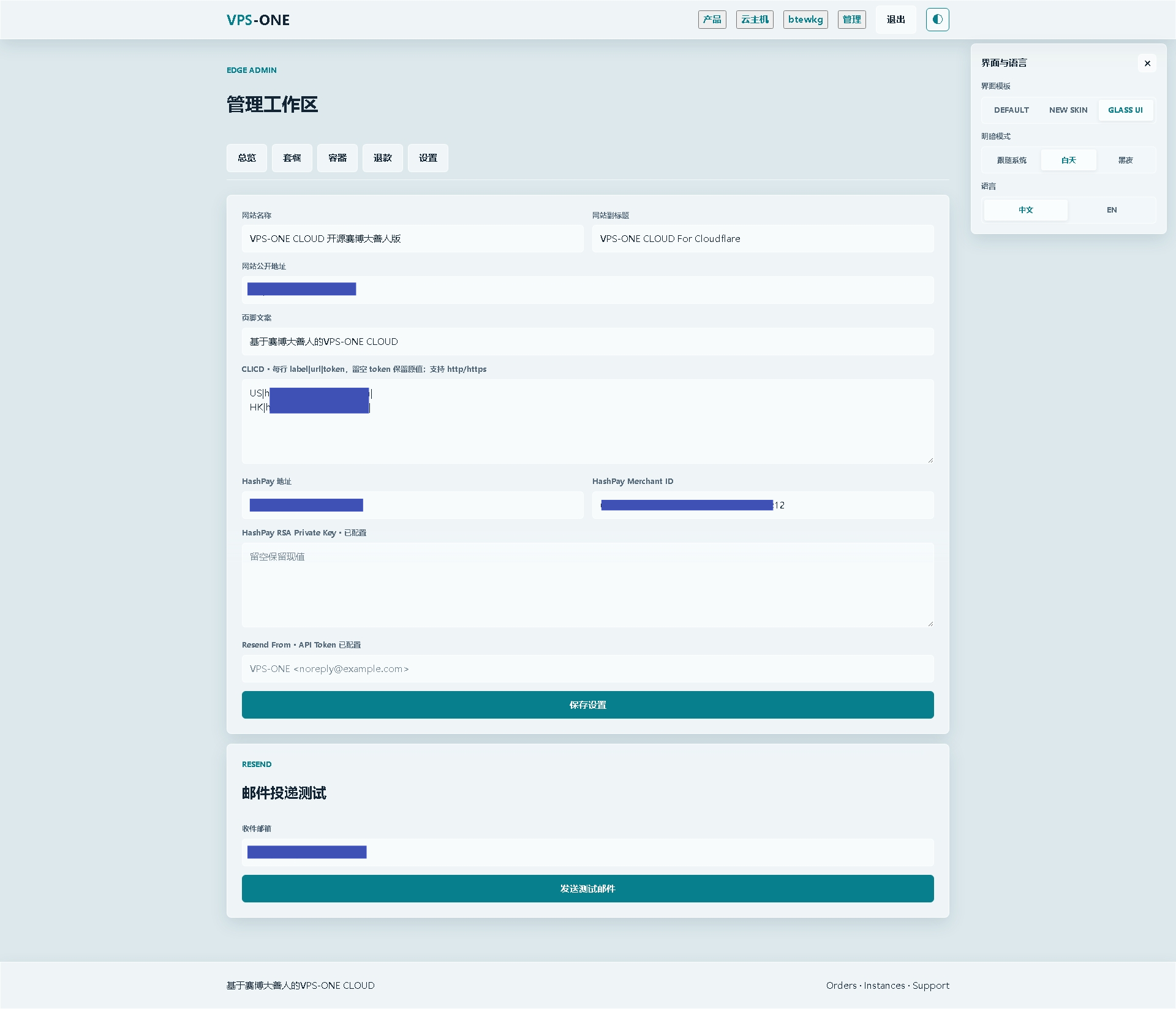The image size is (1176, 1009).
Task: Open the btewkg user navigation item
Action: (x=805, y=20)
